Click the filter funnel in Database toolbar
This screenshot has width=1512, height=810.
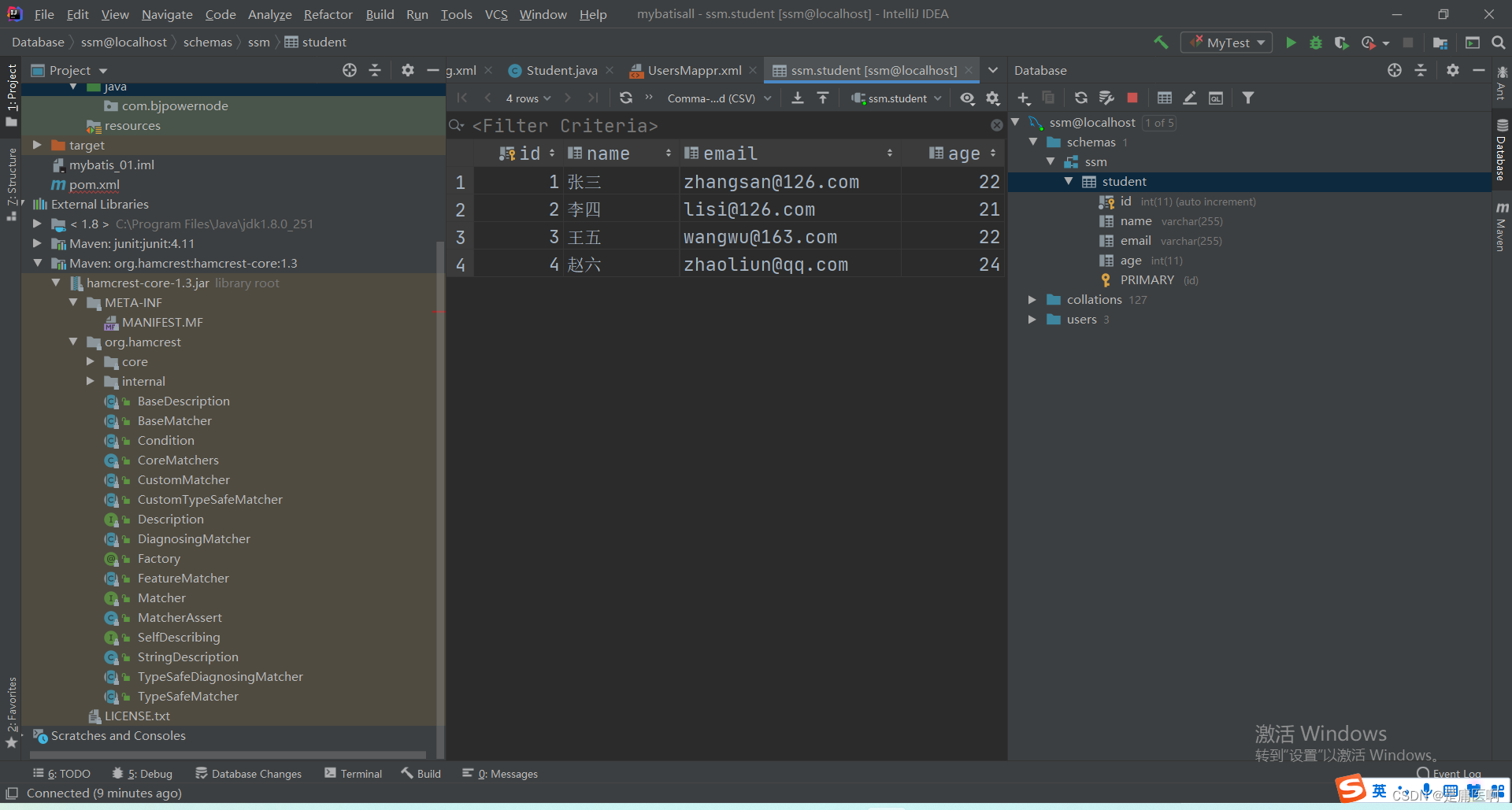pyautogui.click(x=1248, y=98)
